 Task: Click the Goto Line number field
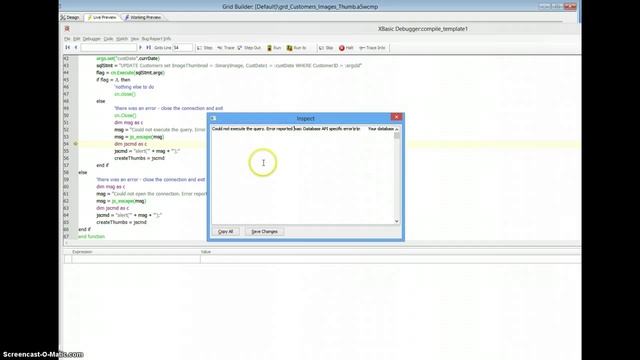[182, 48]
